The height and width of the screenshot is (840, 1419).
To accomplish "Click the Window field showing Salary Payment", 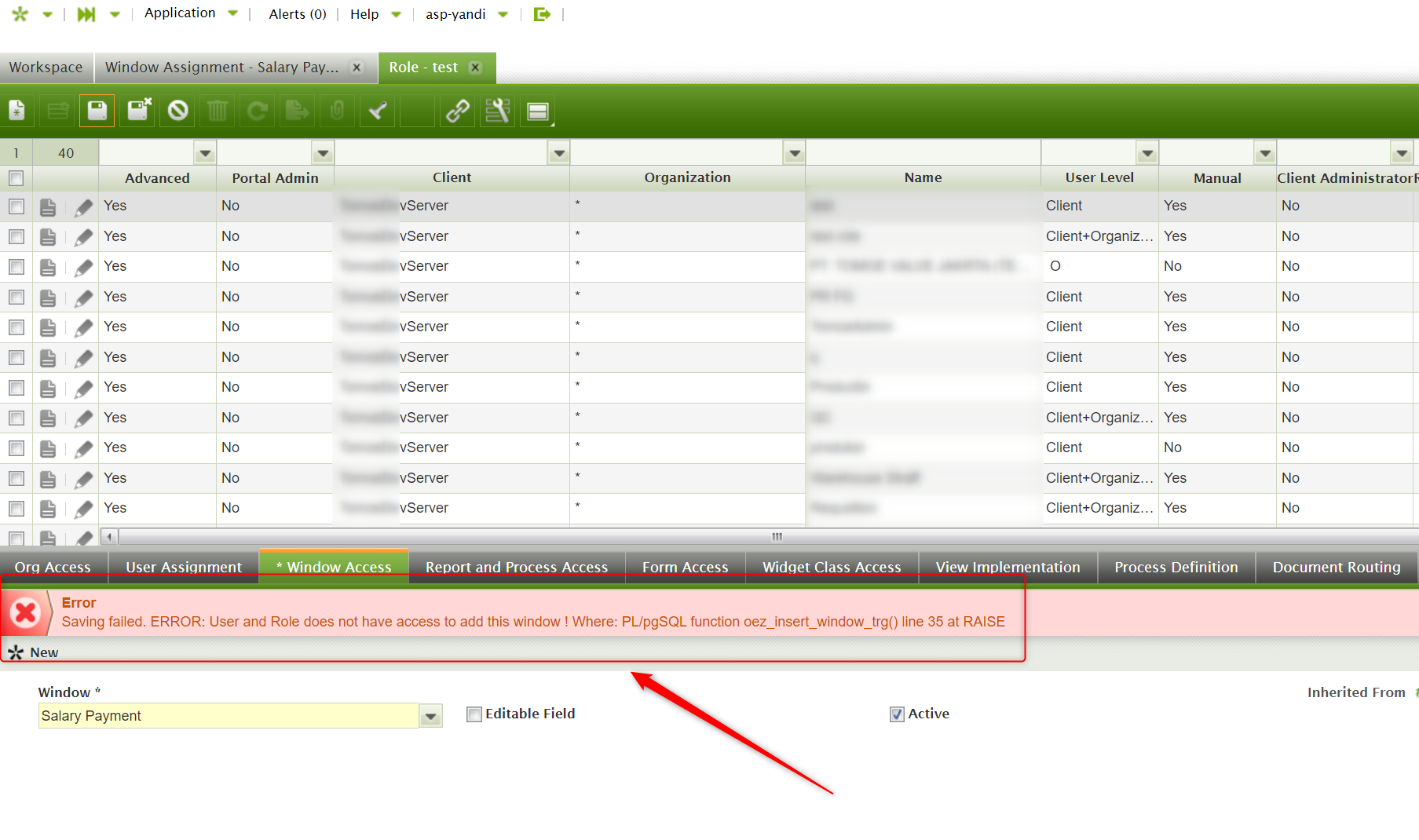I will [228, 716].
